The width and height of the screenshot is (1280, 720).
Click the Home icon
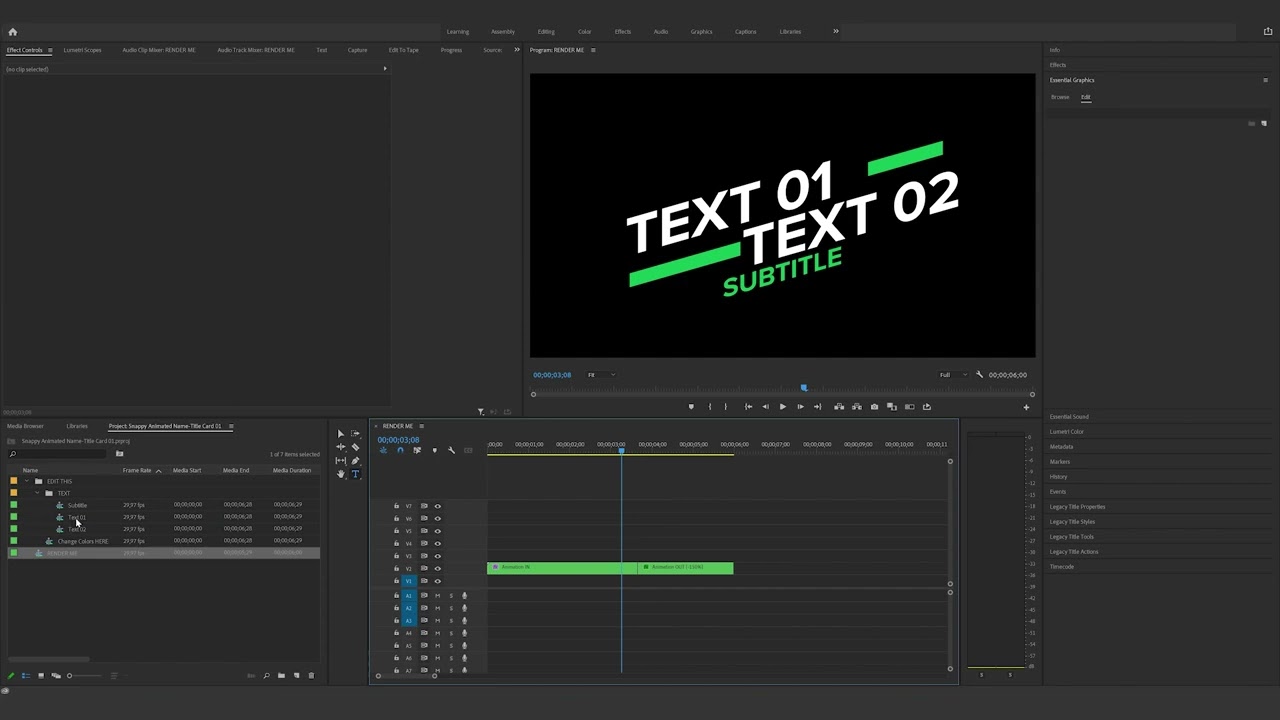12,31
